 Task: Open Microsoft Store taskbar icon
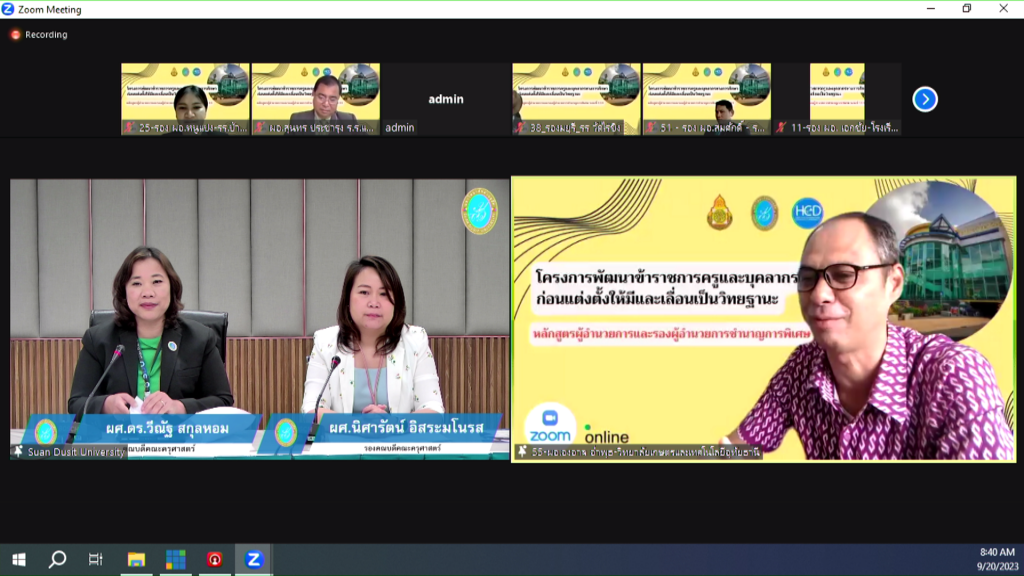point(175,559)
